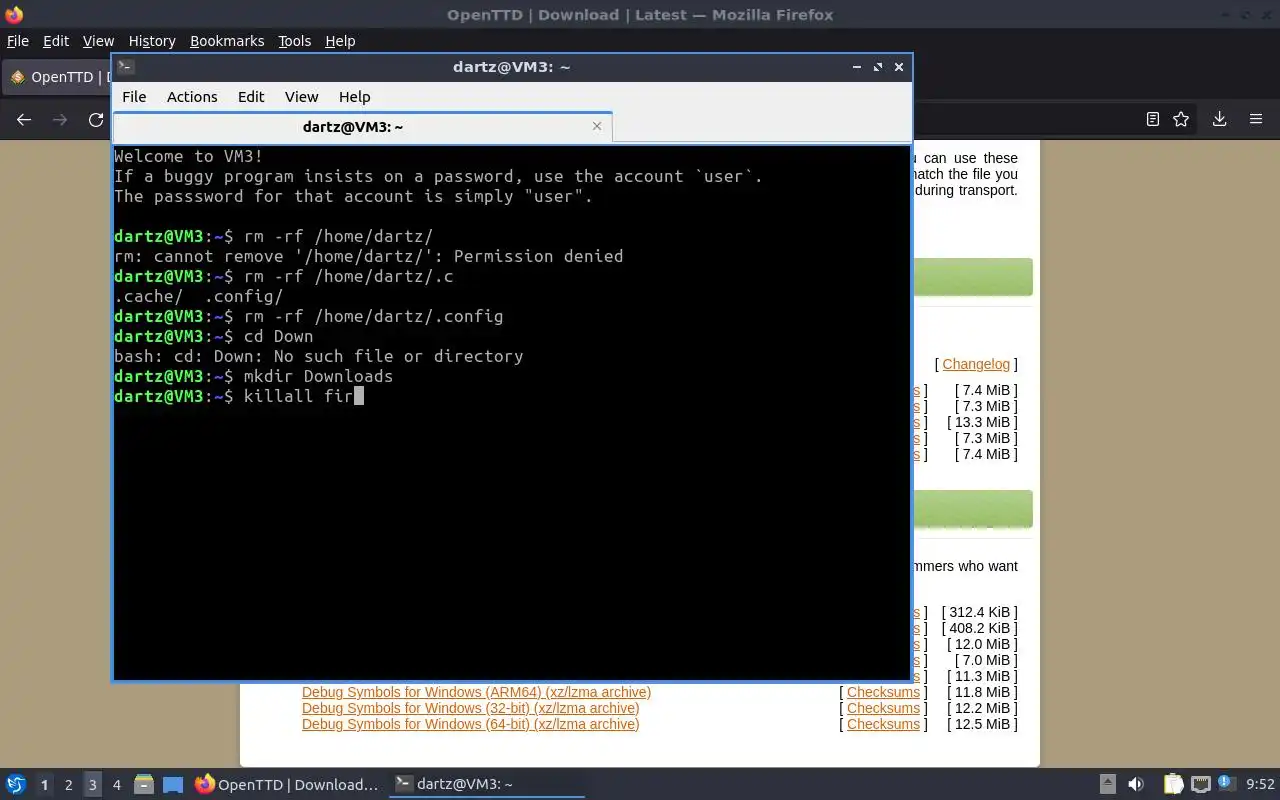Open the Firefox History menu
The height and width of the screenshot is (800, 1280).
pyautogui.click(x=152, y=41)
